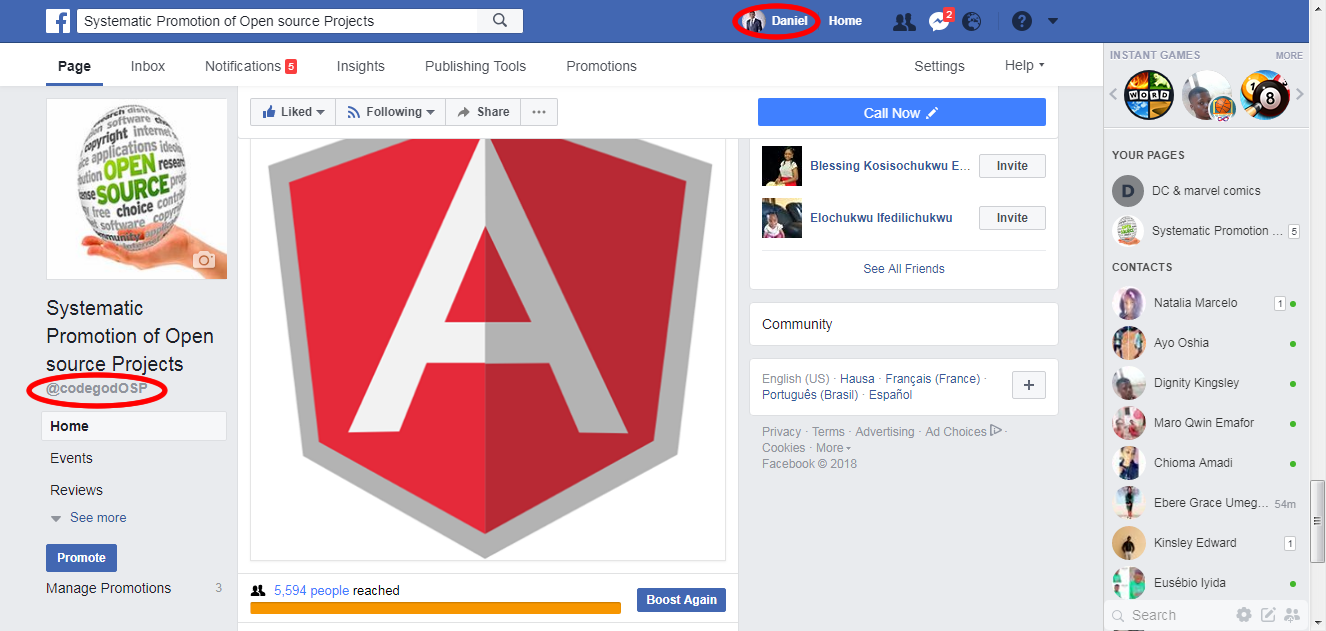
Task: Open the Publishing Tools tab
Action: coord(475,66)
